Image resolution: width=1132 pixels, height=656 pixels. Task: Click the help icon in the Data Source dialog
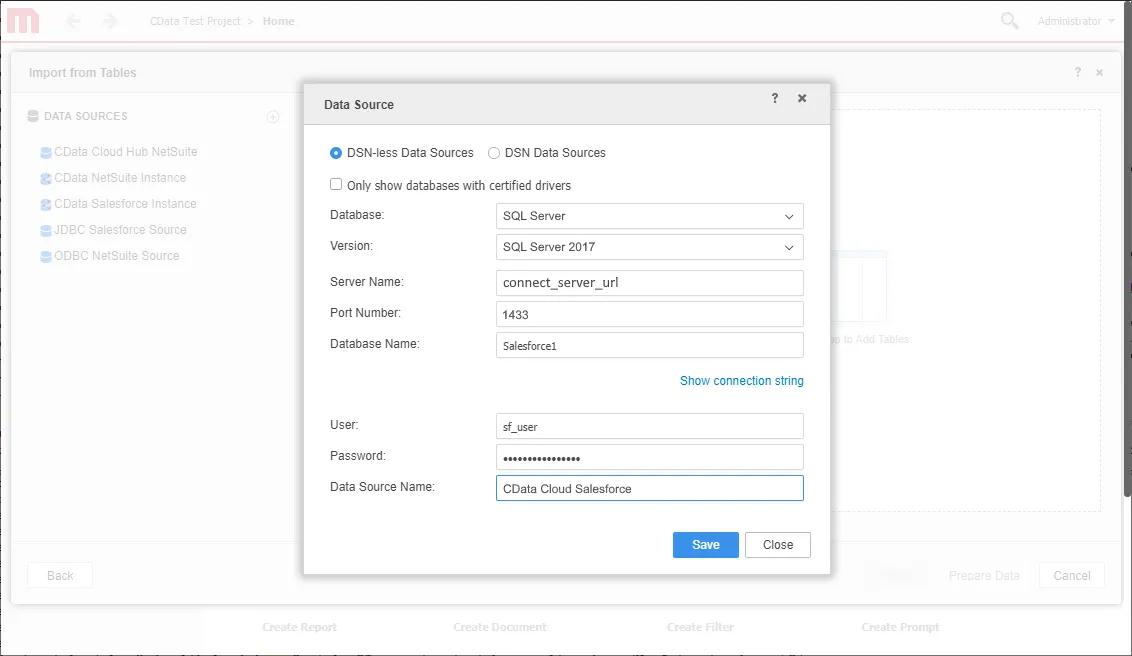click(774, 98)
